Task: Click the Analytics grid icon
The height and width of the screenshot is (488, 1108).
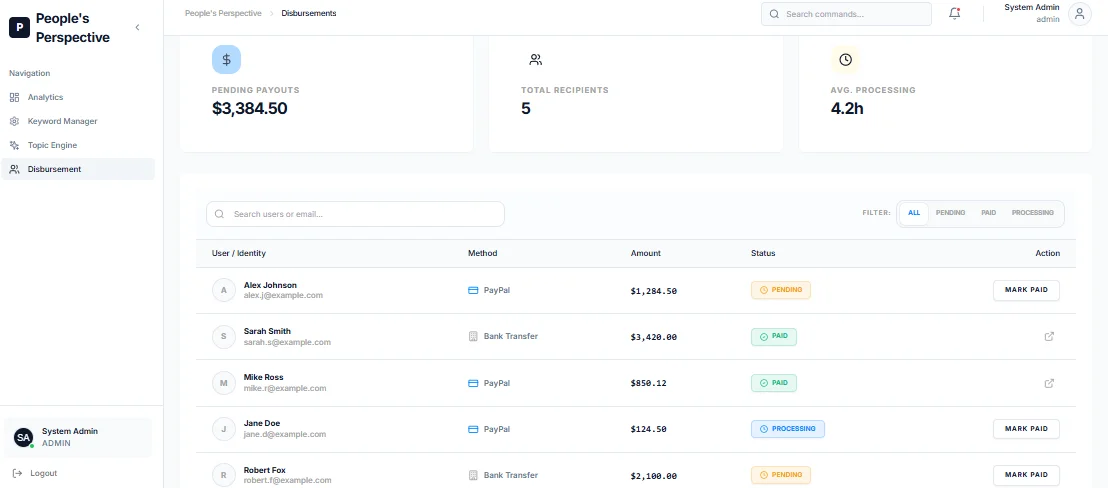Action: coord(14,97)
